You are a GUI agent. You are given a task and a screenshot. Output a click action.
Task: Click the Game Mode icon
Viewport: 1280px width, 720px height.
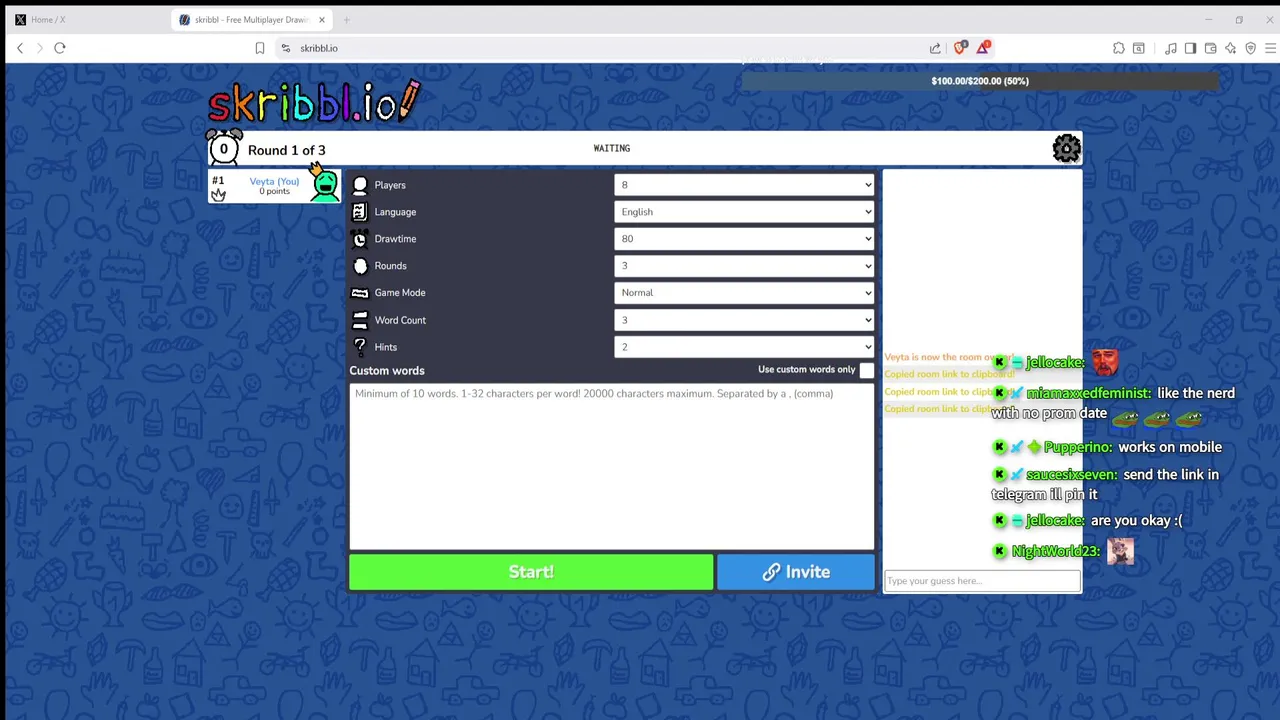(360, 293)
